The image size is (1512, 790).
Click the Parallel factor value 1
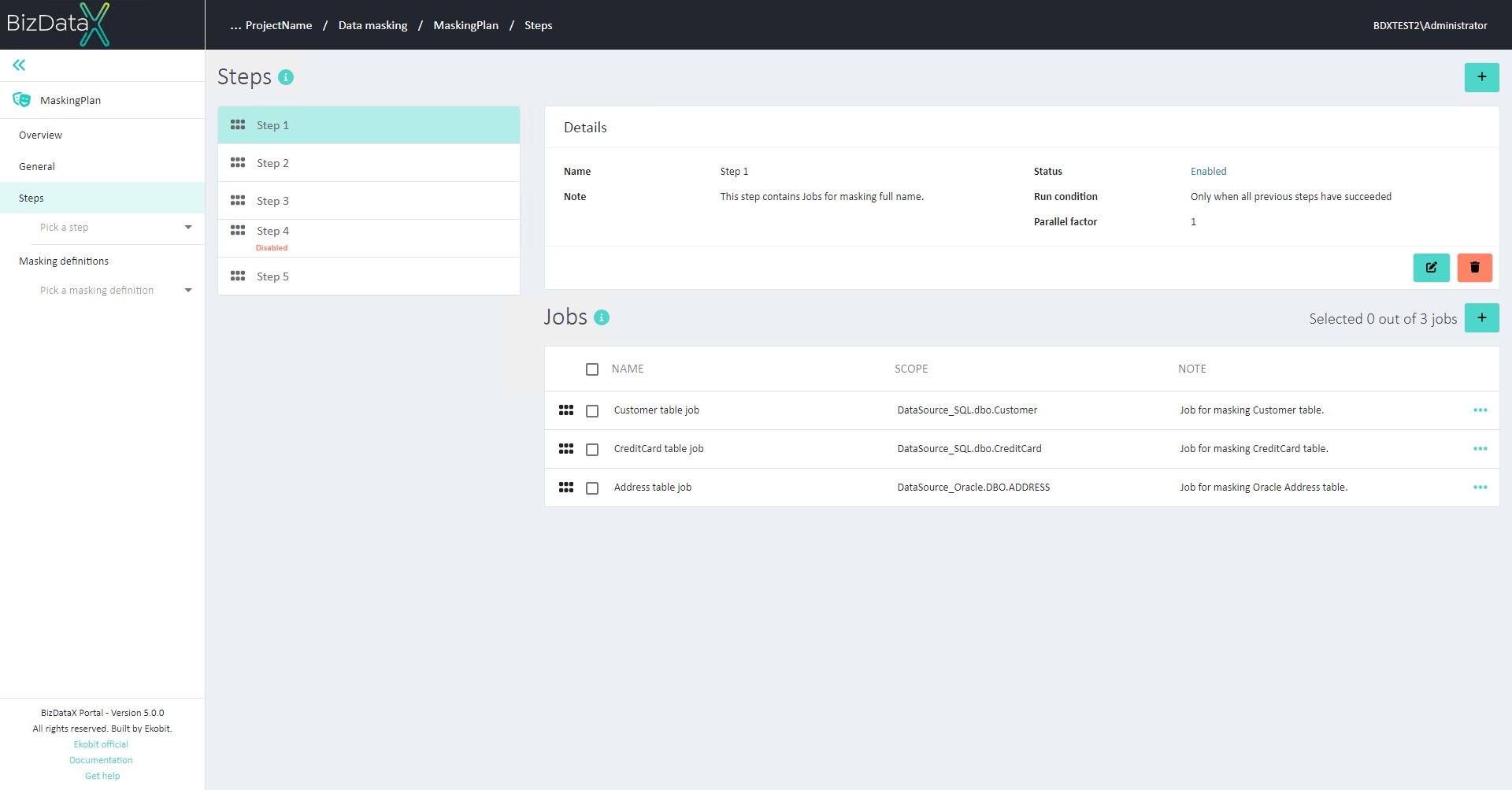[1193, 221]
